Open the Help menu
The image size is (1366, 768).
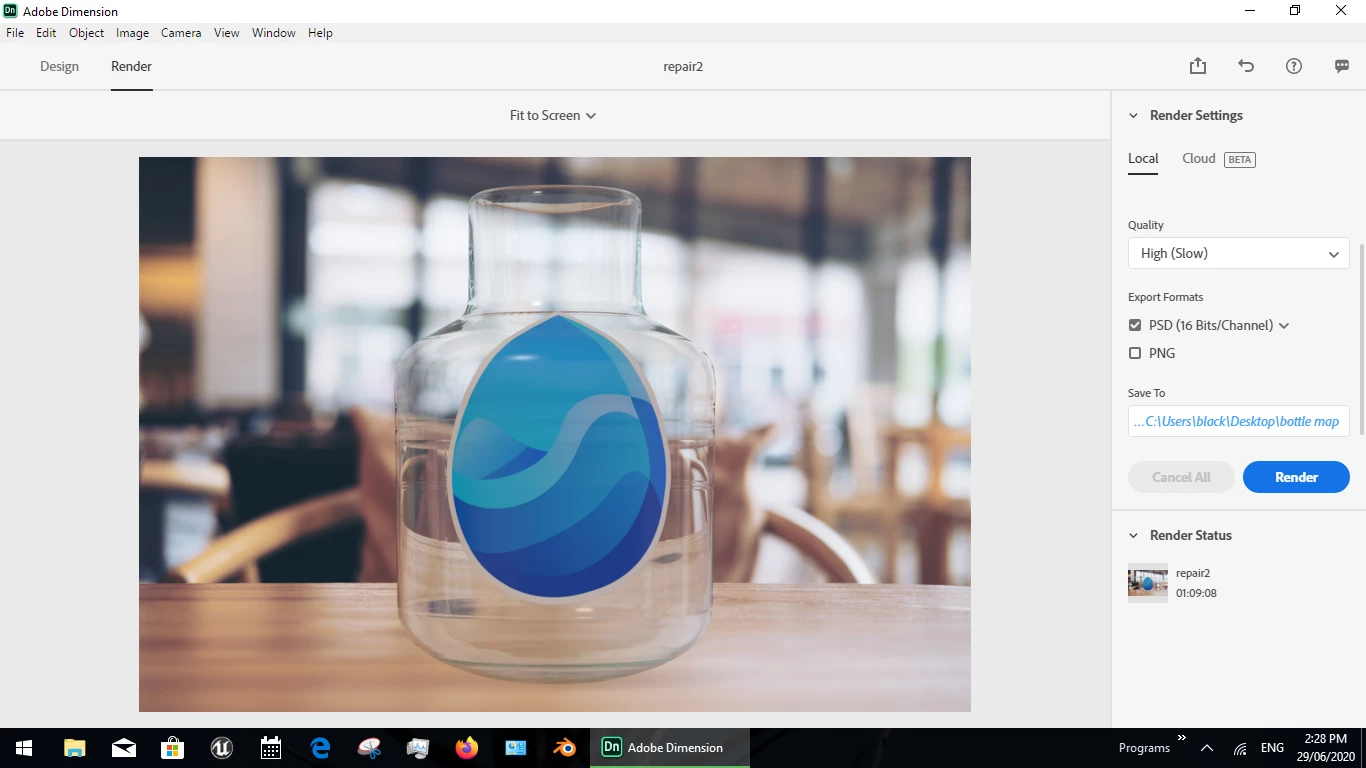pyautogui.click(x=320, y=33)
